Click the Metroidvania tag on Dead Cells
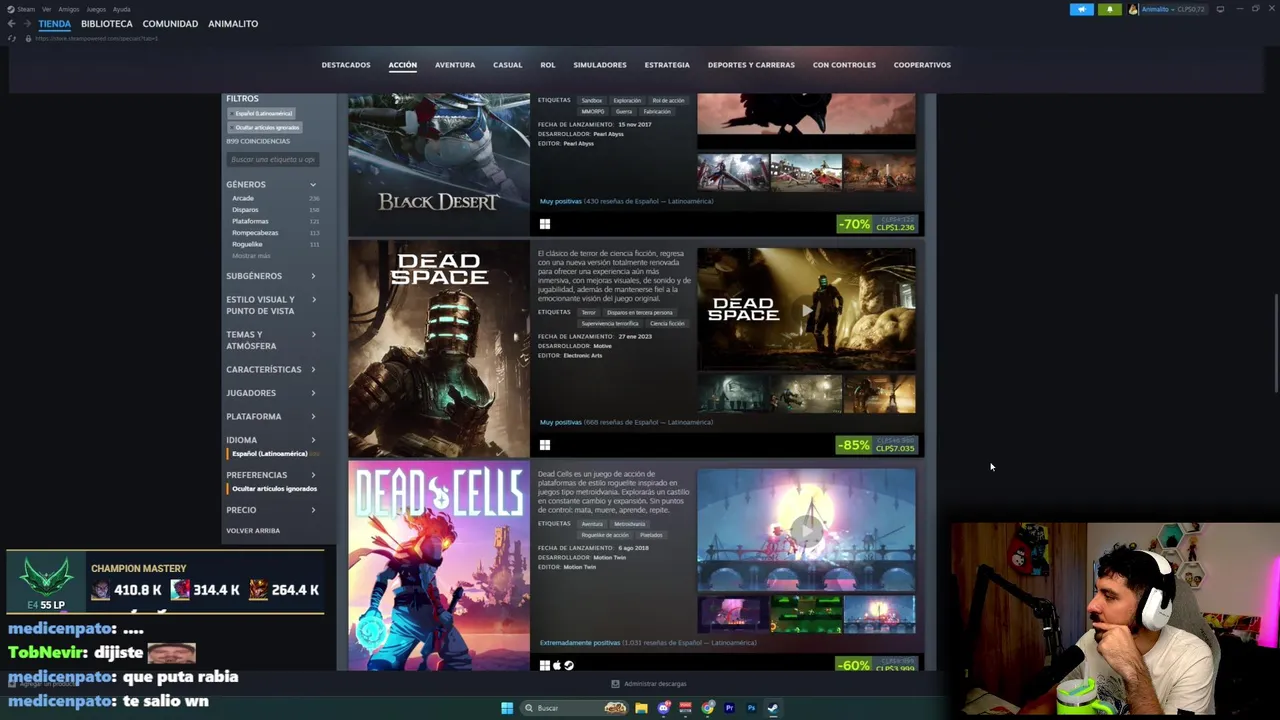1280x720 pixels. 629,524
